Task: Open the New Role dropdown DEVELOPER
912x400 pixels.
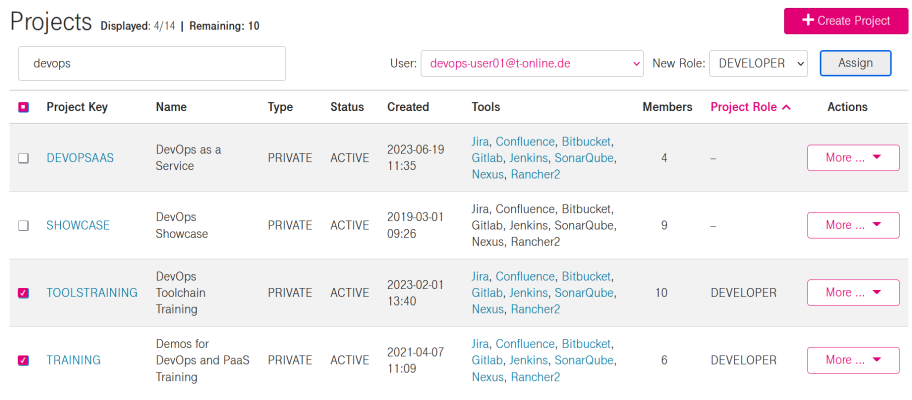Action: click(x=758, y=63)
